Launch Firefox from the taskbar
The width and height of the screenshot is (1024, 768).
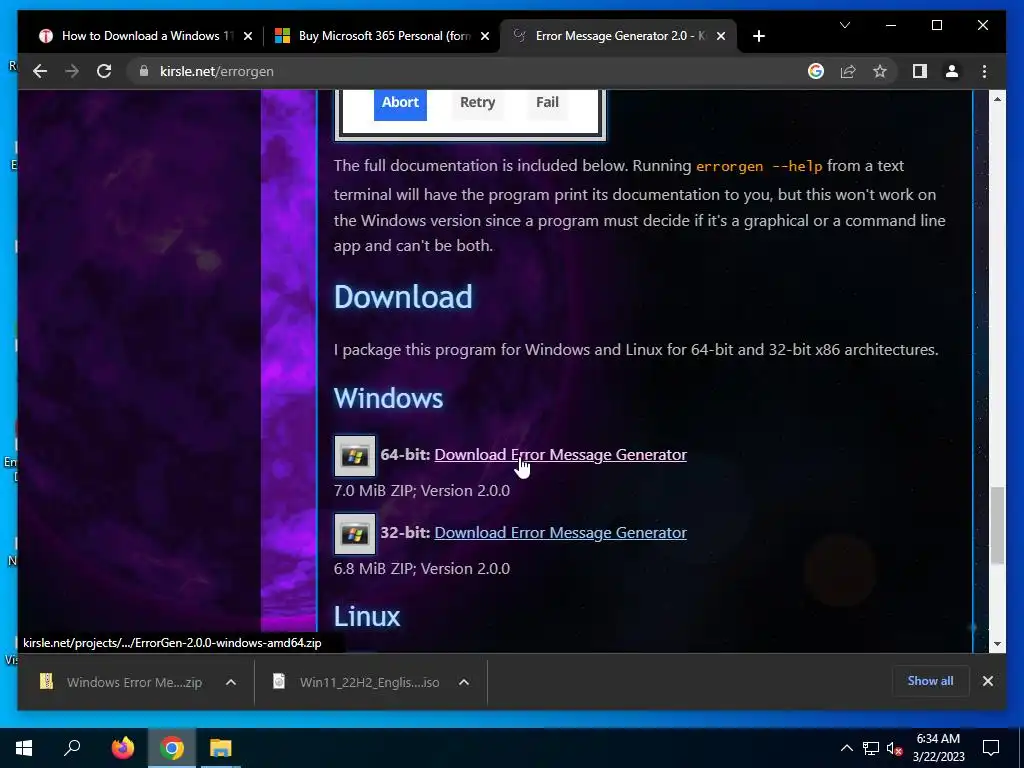[x=122, y=748]
